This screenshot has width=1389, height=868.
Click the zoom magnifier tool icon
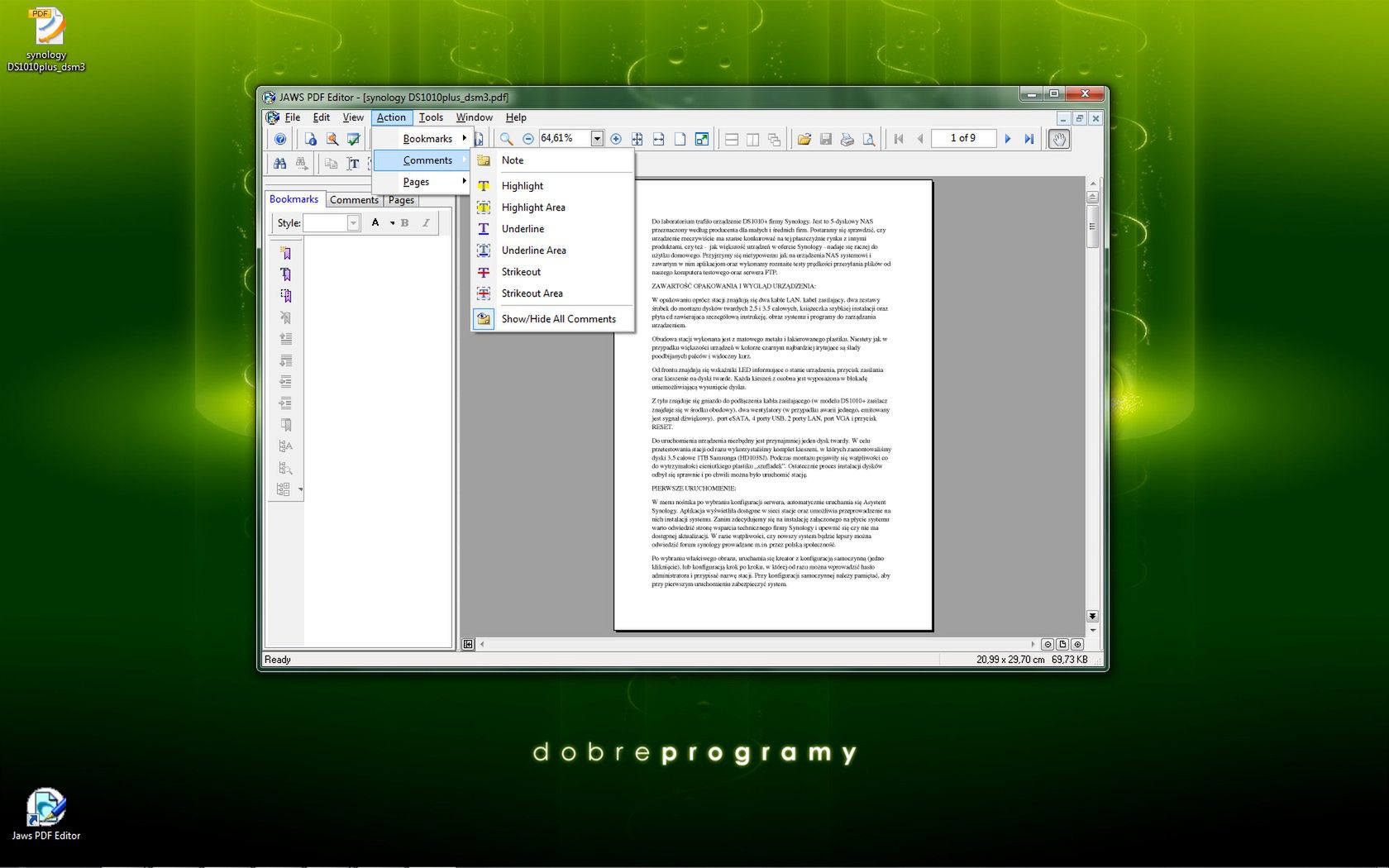point(506,139)
